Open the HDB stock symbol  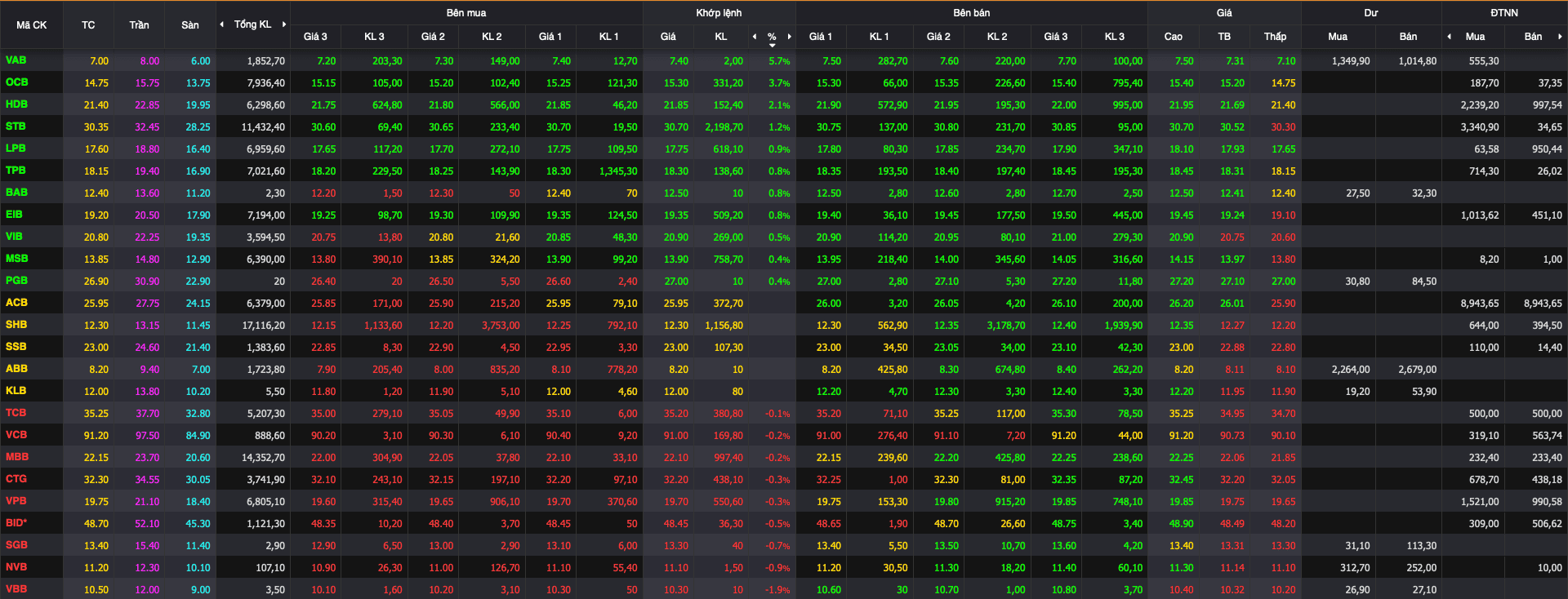[x=16, y=104]
